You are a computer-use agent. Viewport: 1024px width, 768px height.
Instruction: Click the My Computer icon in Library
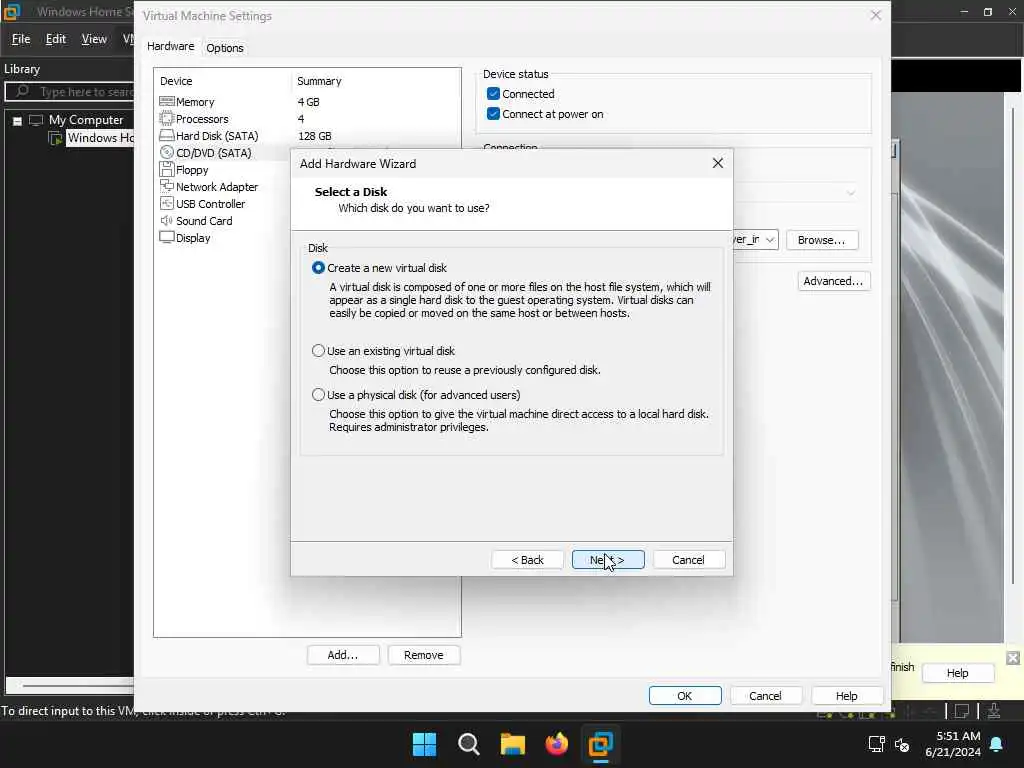point(36,120)
